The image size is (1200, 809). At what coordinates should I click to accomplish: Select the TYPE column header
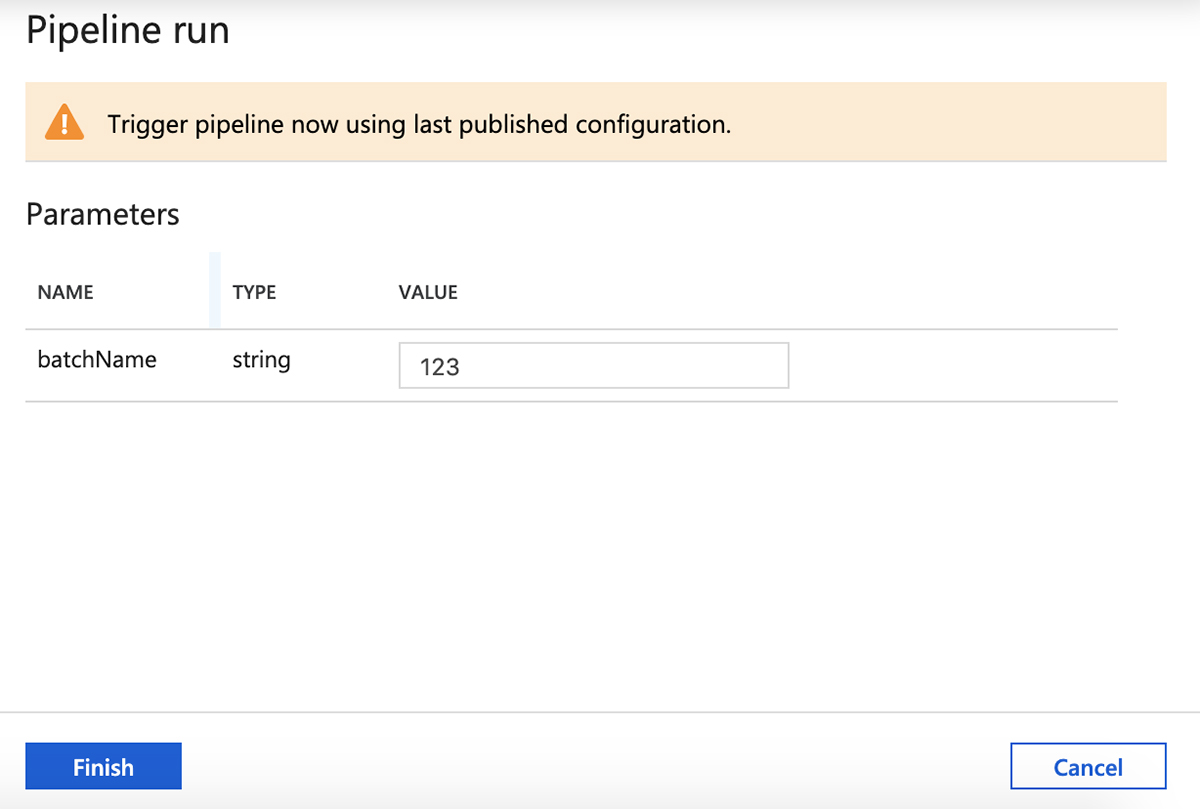click(254, 293)
